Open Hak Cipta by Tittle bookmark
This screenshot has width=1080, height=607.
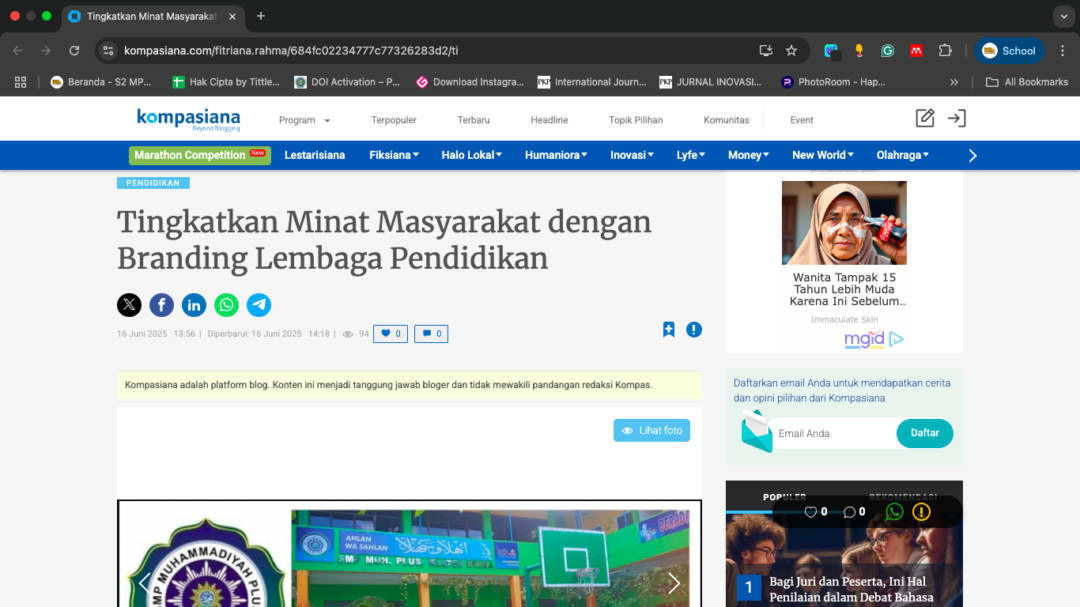point(226,82)
